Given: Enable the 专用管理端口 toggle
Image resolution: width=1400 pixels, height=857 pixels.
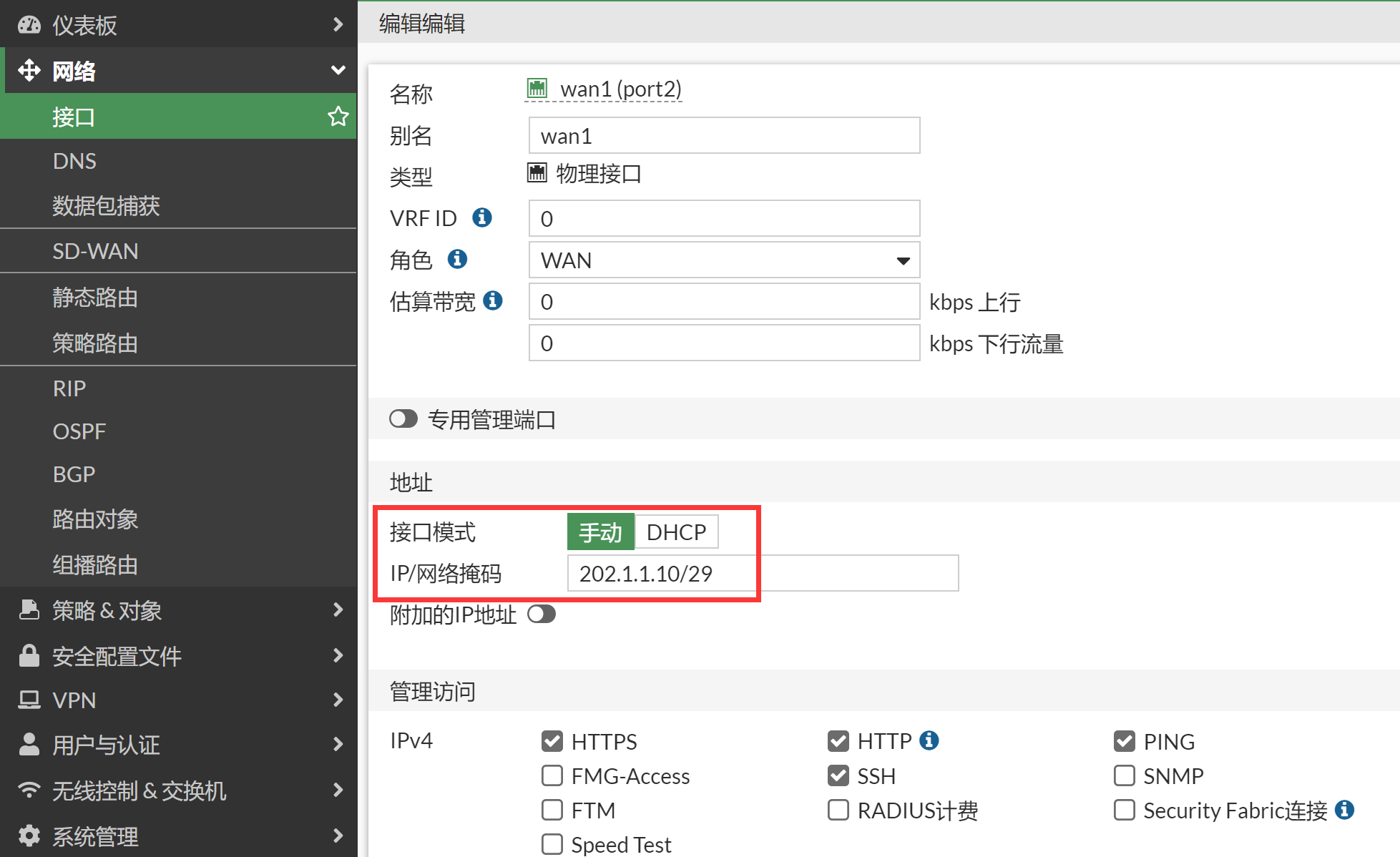Looking at the screenshot, I should tap(403, 419).
